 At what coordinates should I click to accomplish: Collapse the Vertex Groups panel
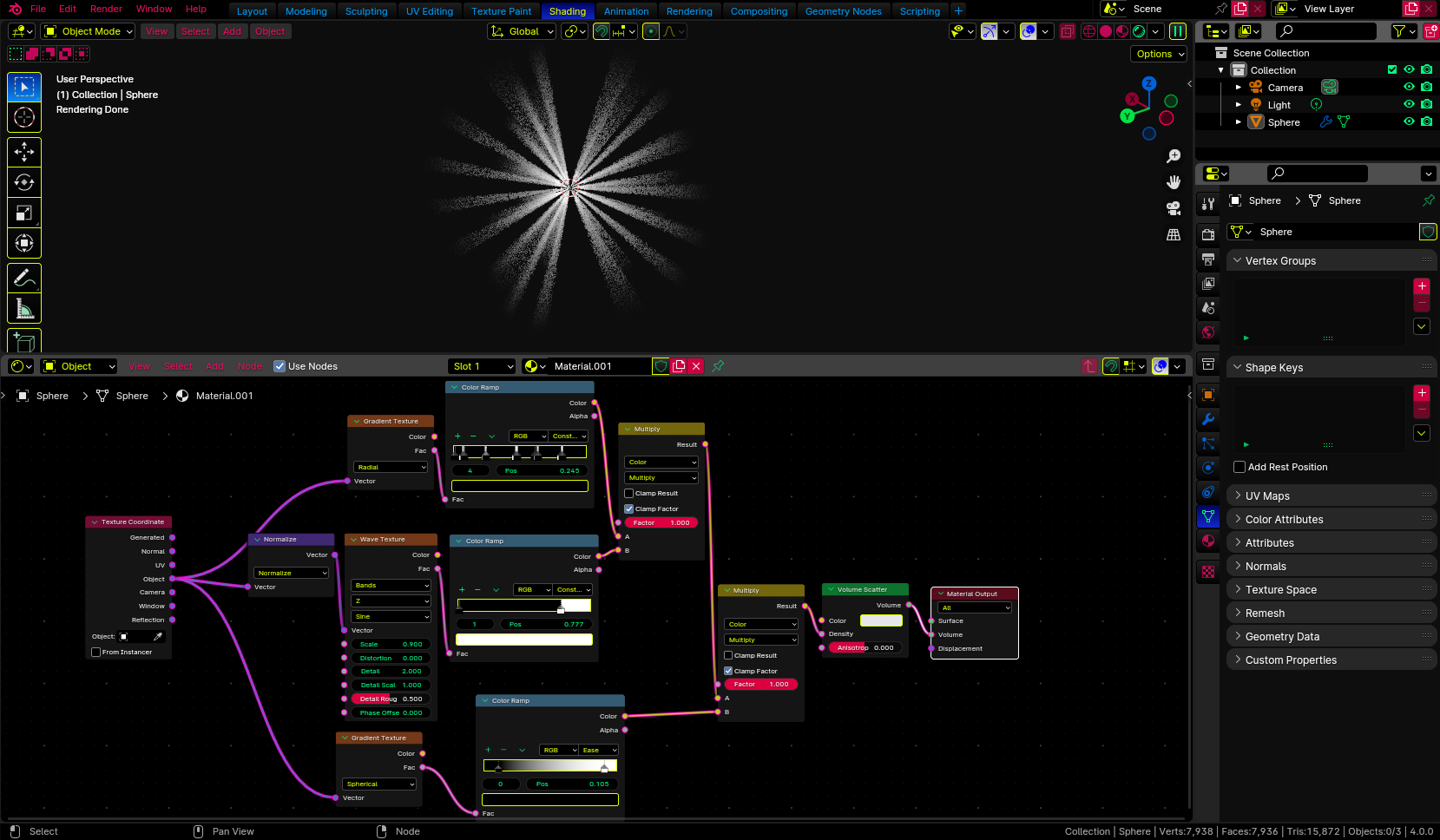(x=1331, y=260)
